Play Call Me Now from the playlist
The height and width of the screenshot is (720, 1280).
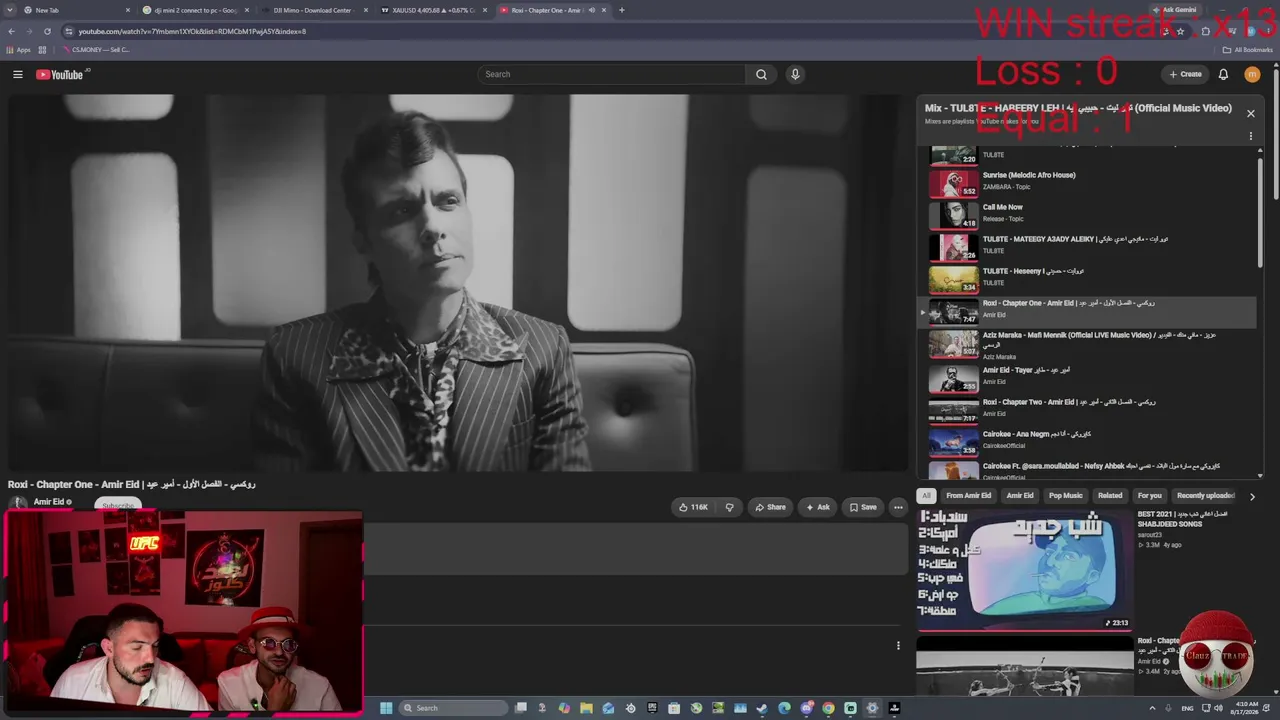pyautogui.click(x=1088, y=214)
